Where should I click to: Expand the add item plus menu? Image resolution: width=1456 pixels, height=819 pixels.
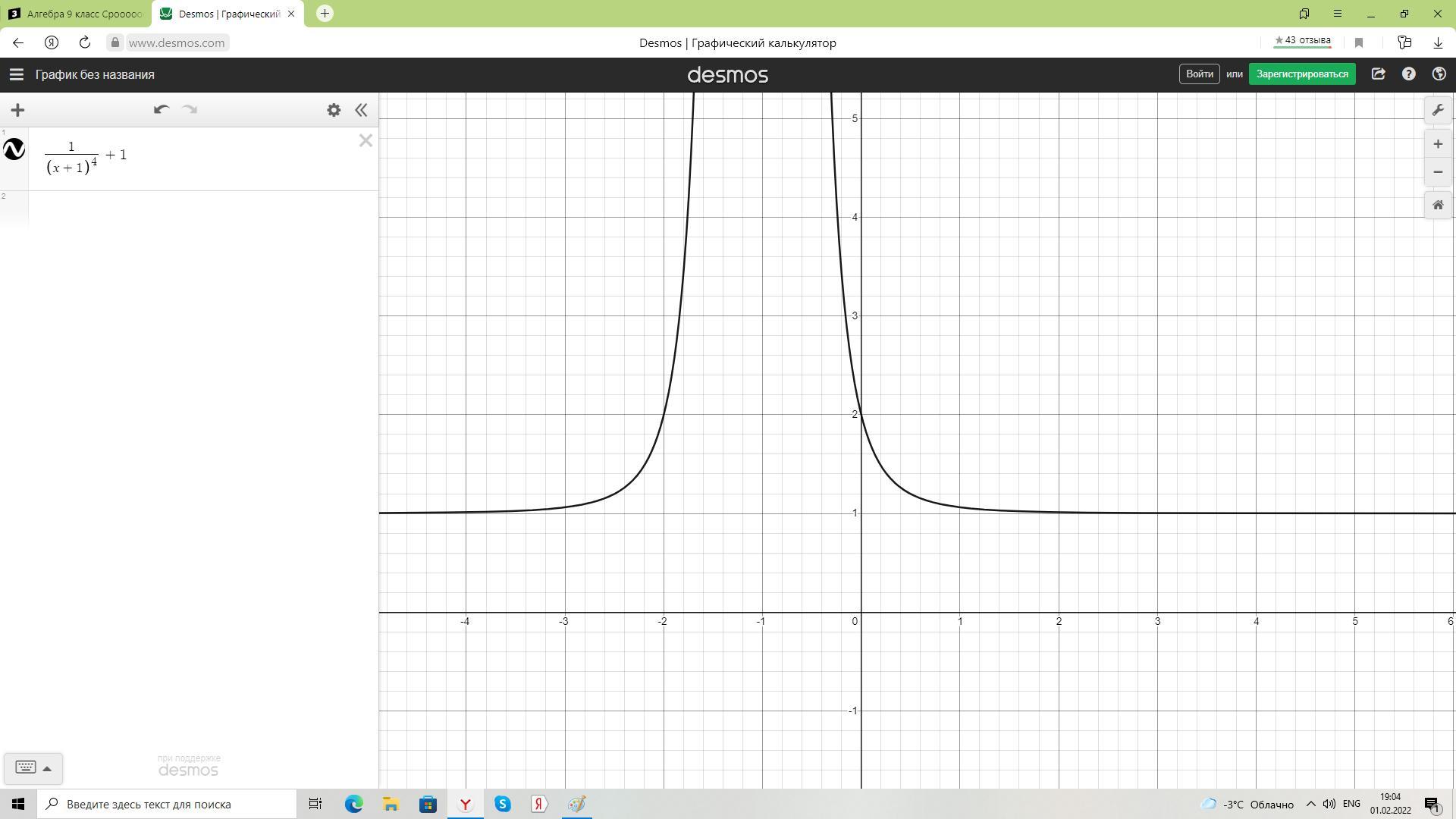coord(17,110)
